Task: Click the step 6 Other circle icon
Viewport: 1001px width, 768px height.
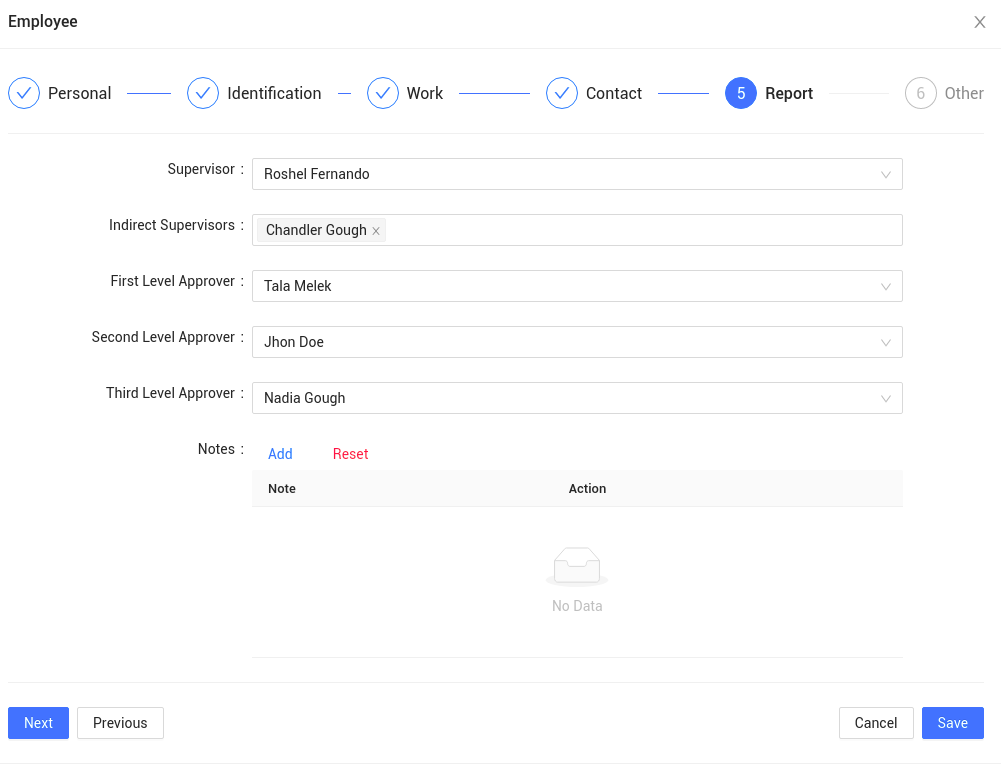Action: [x=921, y=93]
